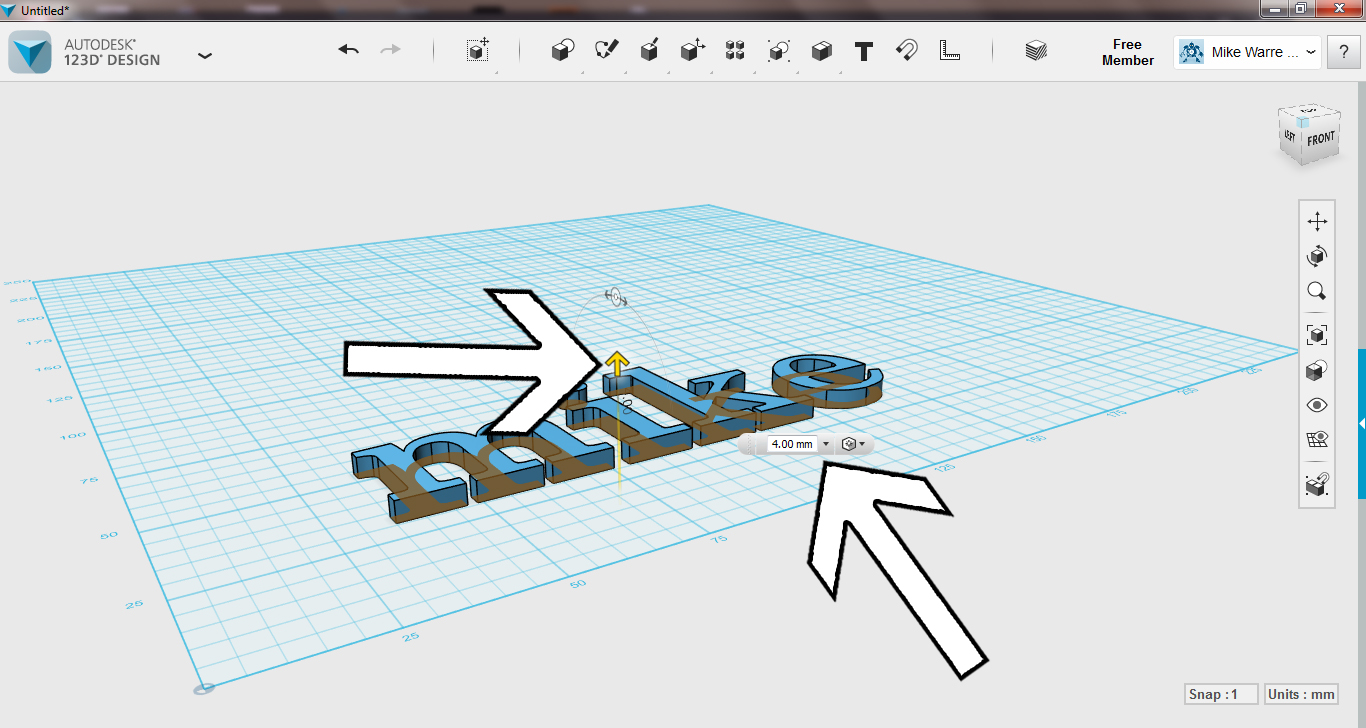Image resolution: width=1366 pixels, height=728 pixels.
Task: Toggle the show/hide eye icon
Action: [1317, 405]
